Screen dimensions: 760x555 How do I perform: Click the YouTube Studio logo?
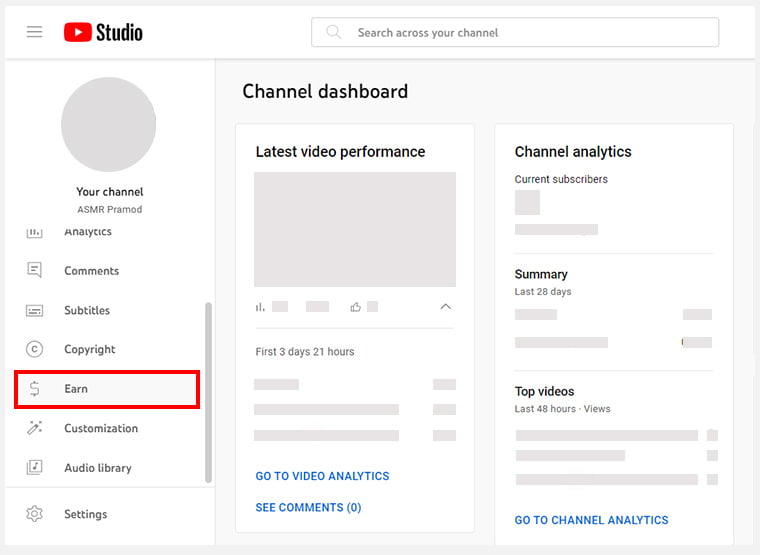tap(103, 32)
